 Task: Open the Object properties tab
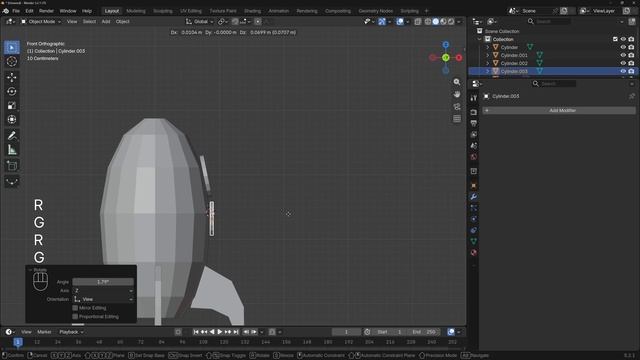point(473,186)
